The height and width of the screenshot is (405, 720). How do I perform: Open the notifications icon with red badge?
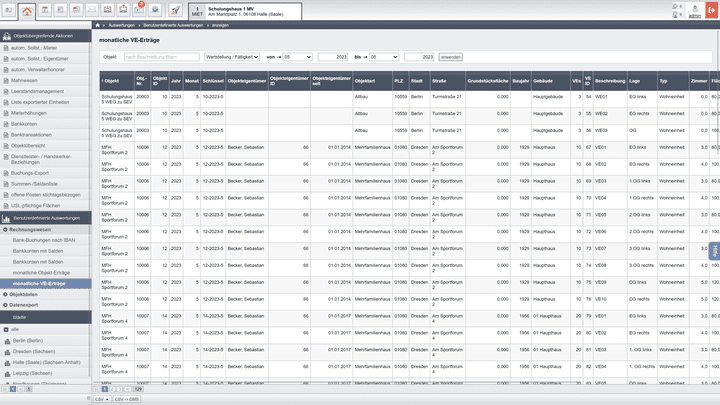[139, 11]
